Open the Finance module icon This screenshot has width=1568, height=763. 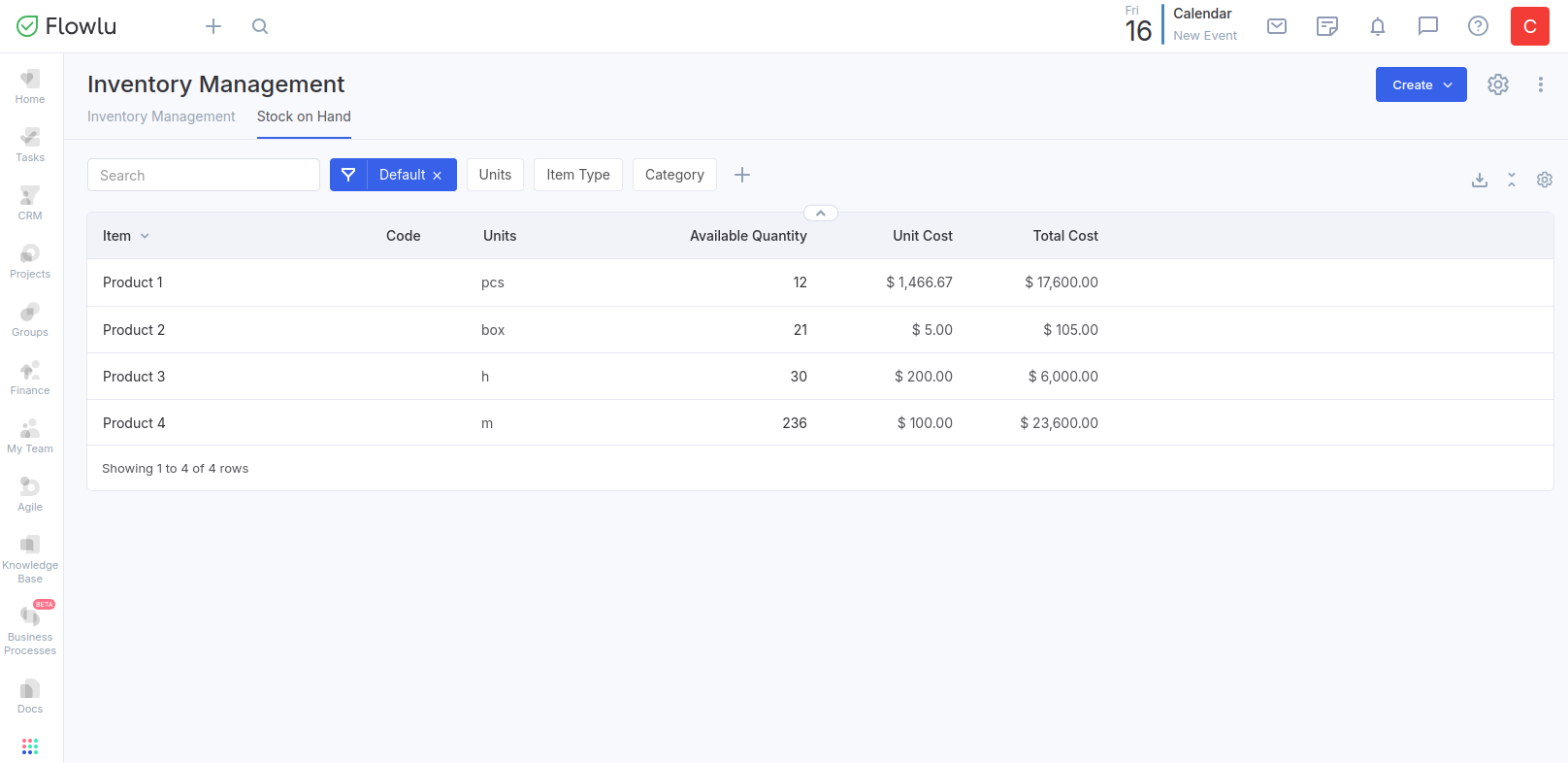tap(30, 378)
